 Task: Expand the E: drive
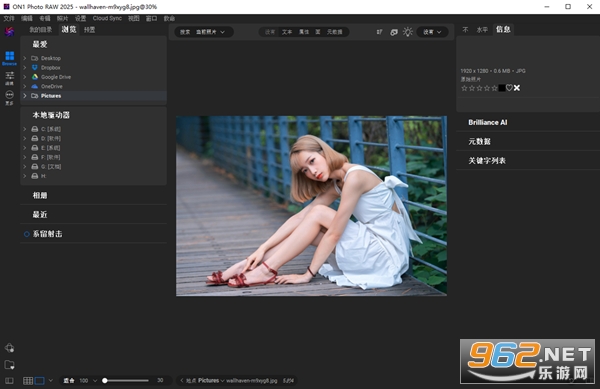(x=25, y=148)
